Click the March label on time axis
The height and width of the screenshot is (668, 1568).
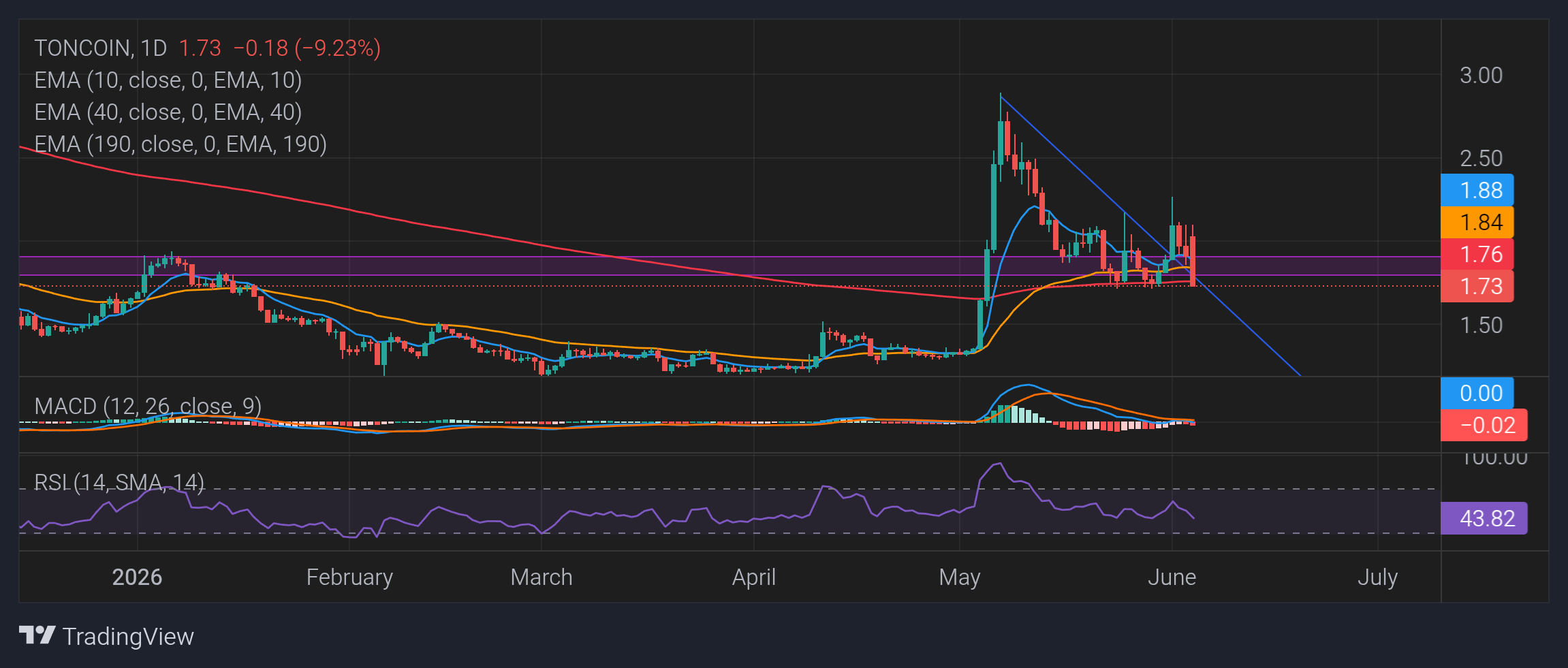pyautogui.click(x=542, y=577)
